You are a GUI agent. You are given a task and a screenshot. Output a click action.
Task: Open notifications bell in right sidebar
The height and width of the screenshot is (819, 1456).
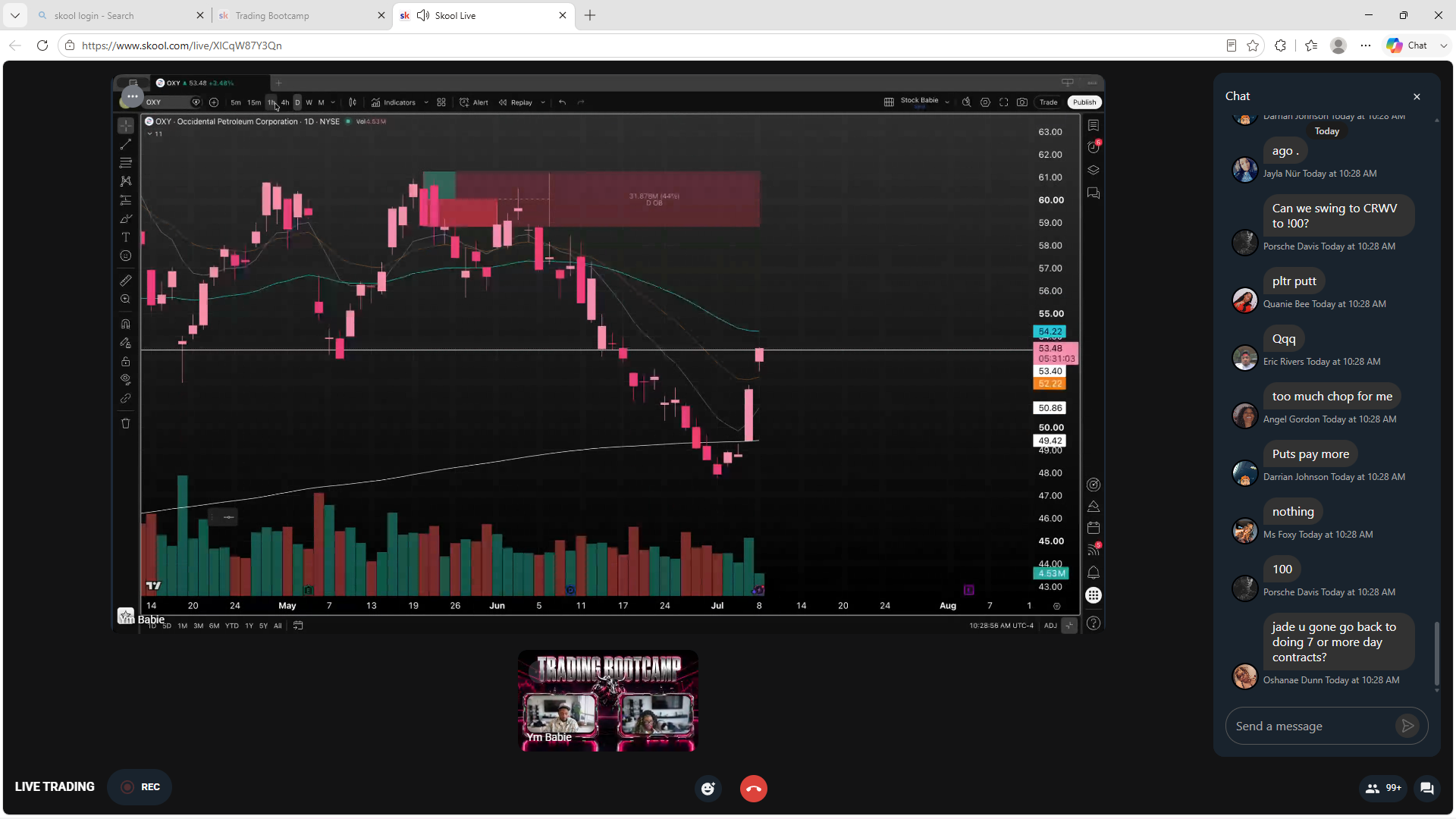[x=1093, y=573]
